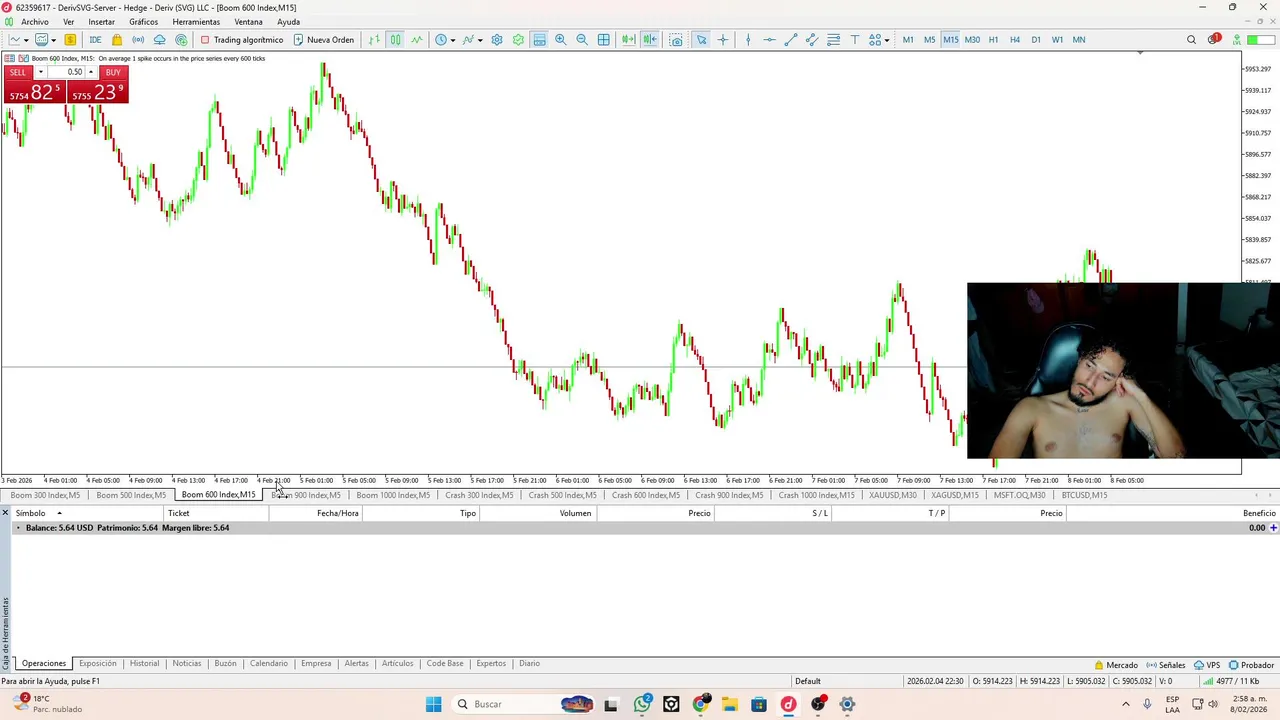Open the Signals broadcast icon in toolbar

[x=138, y=40]
